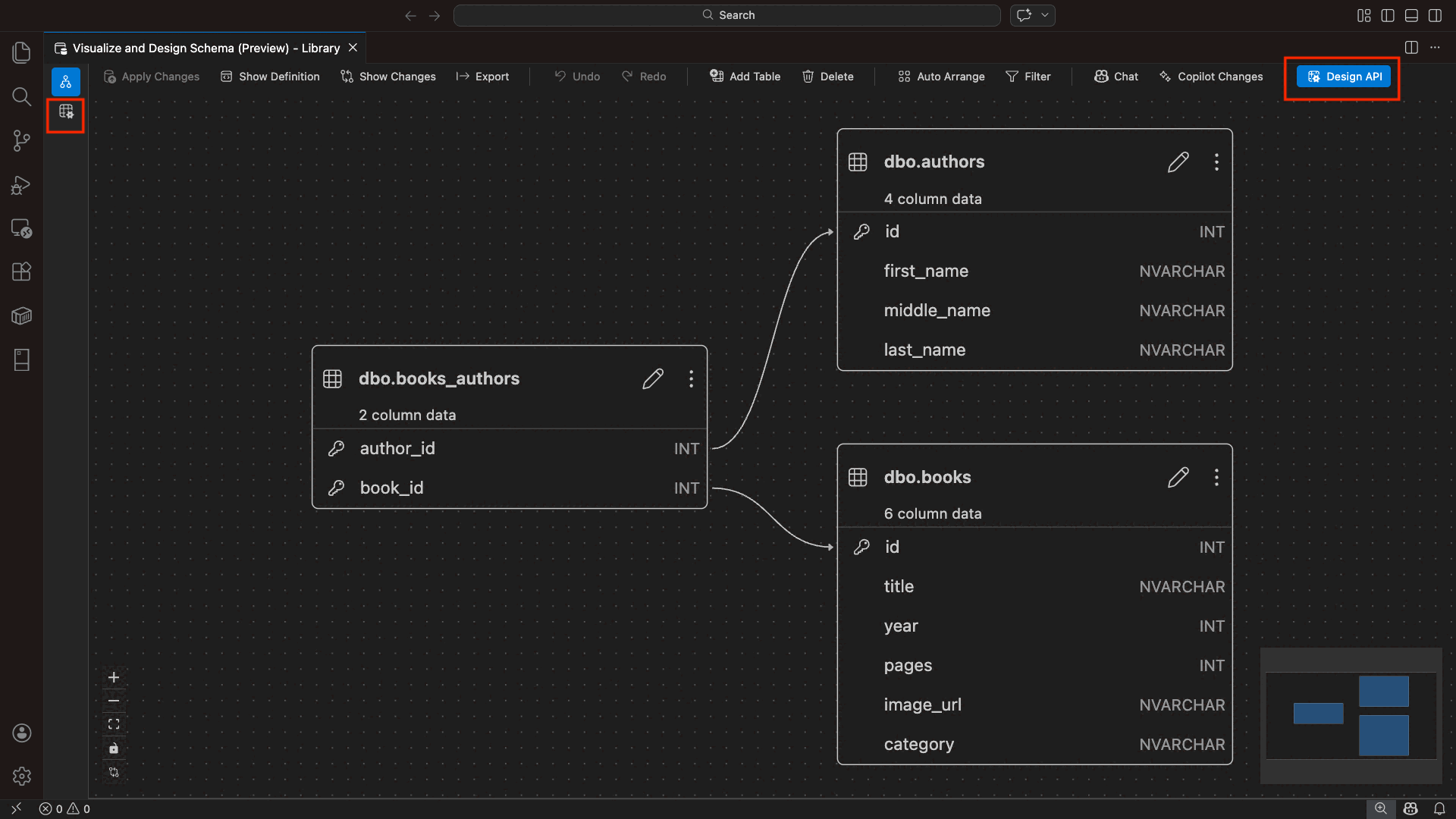Click the fit-to-view canvas icon
The image size is (1456, 819).
(114, 724)
